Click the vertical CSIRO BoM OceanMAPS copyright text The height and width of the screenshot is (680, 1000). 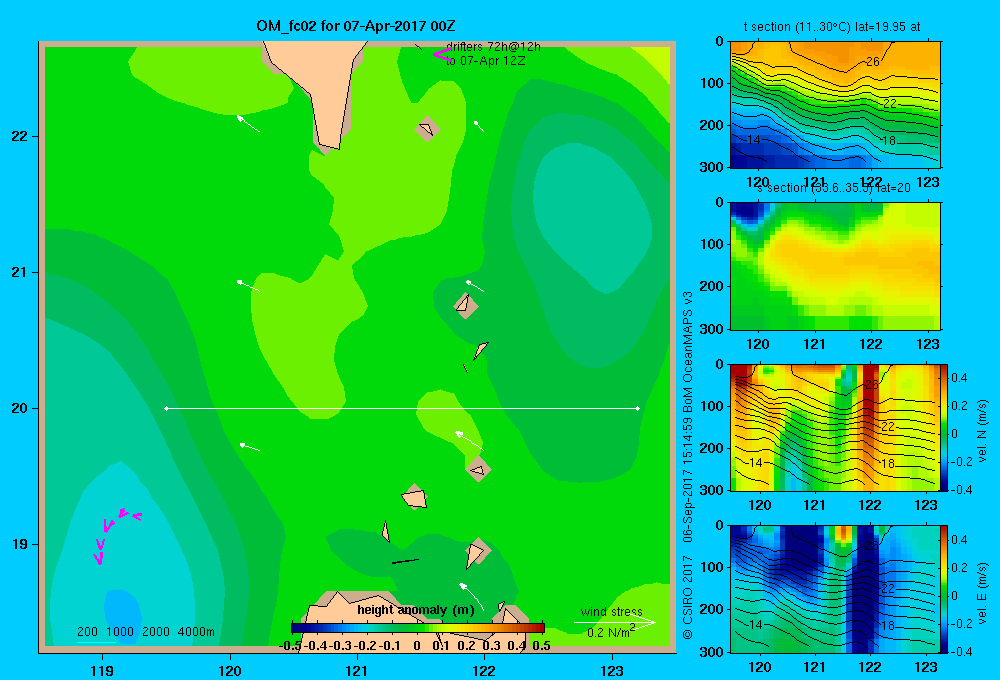pos(688,465)
